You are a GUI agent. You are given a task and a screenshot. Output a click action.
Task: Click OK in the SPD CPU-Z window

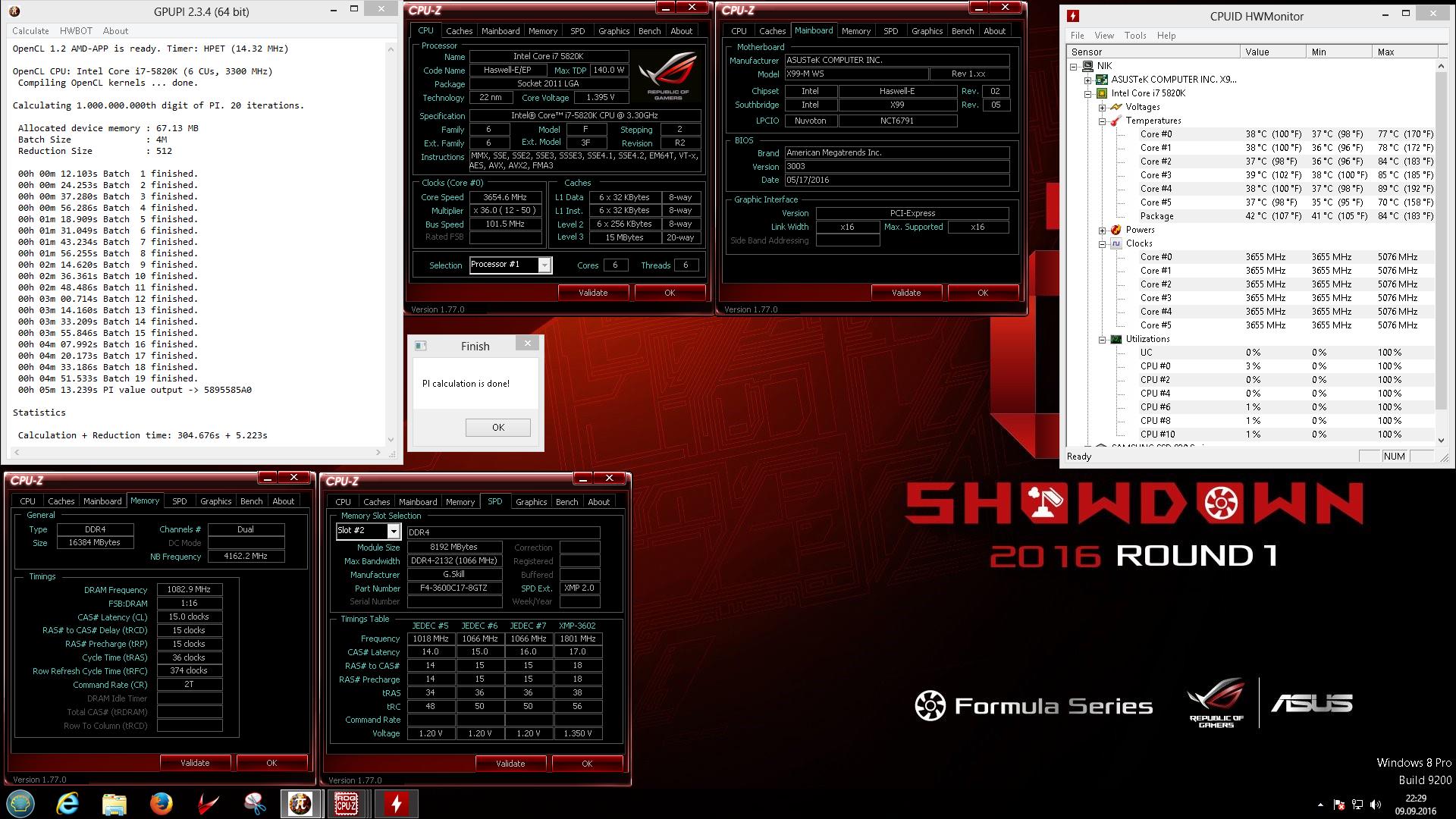point(587,764)
